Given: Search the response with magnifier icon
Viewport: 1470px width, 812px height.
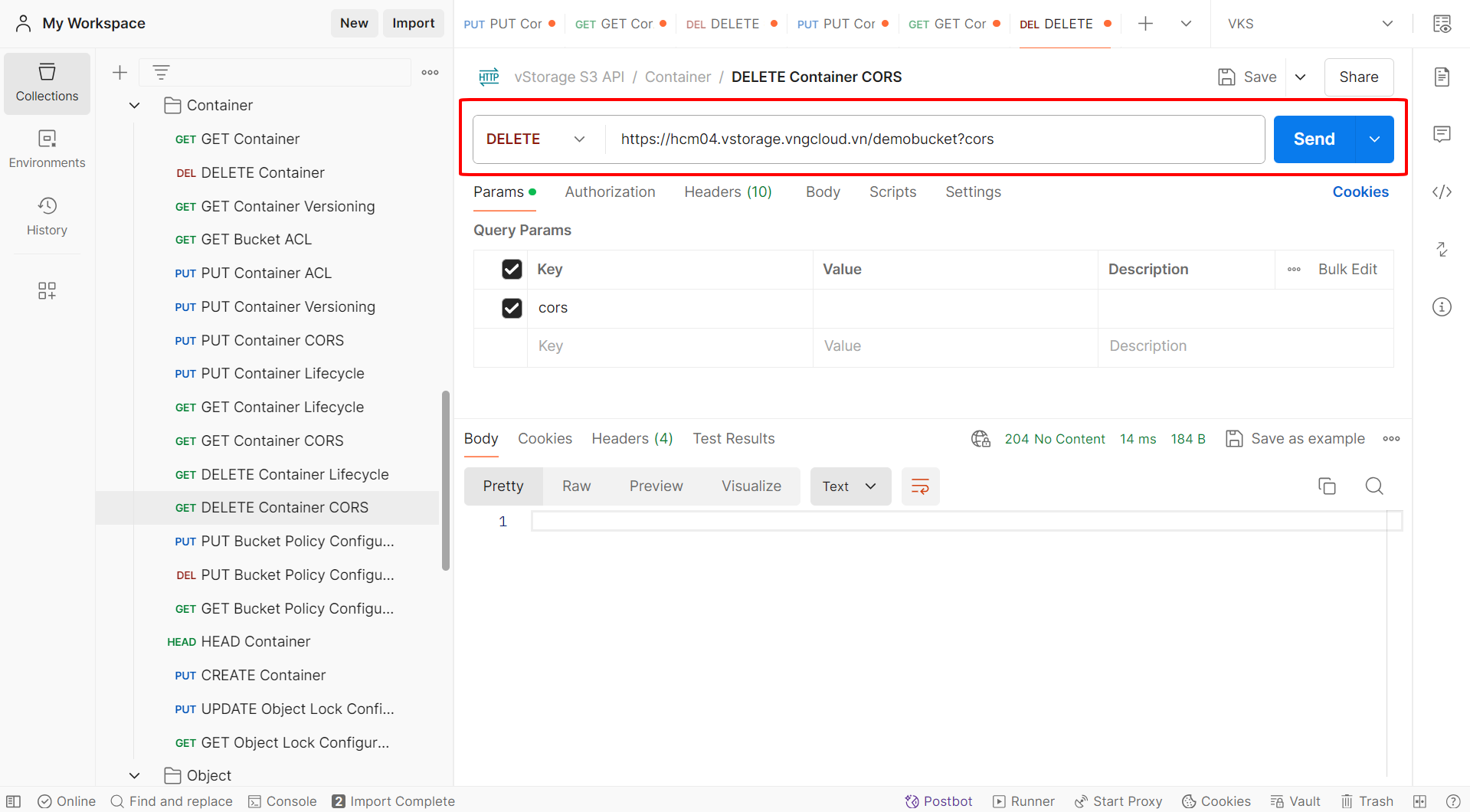Looking at the screenshot, I should point(1374,486).
